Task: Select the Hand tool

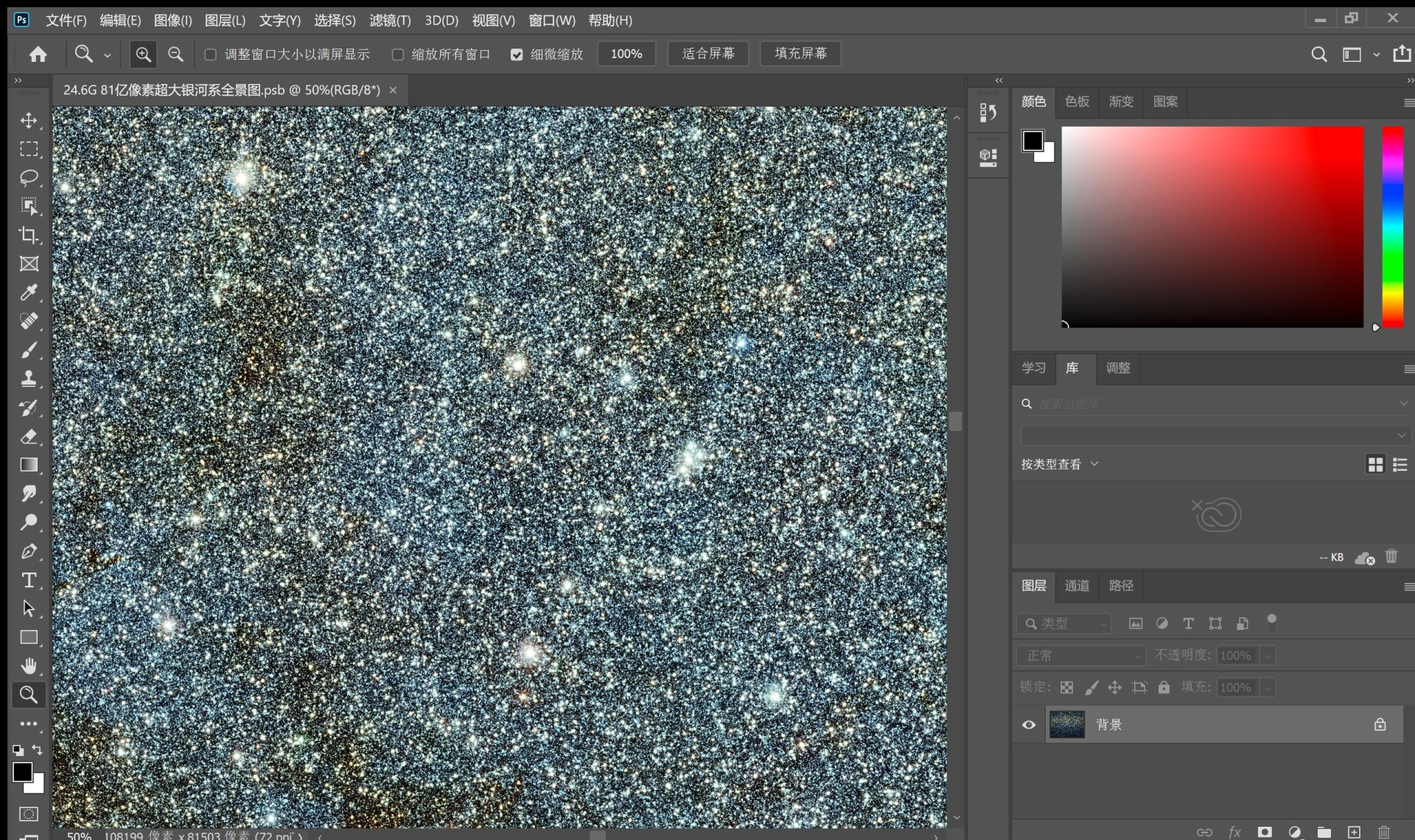Action: coord(29,666)
